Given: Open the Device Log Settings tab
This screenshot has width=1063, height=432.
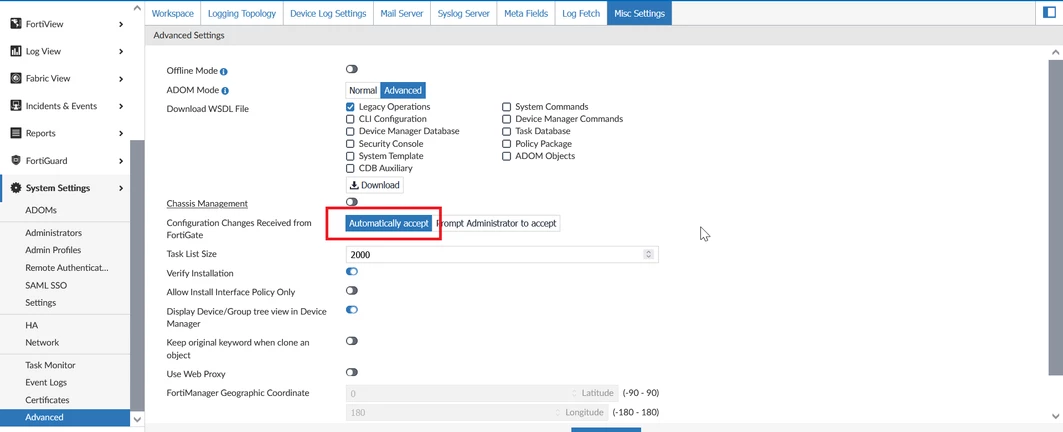Looking at the screenshot, I should click(328, 13).
